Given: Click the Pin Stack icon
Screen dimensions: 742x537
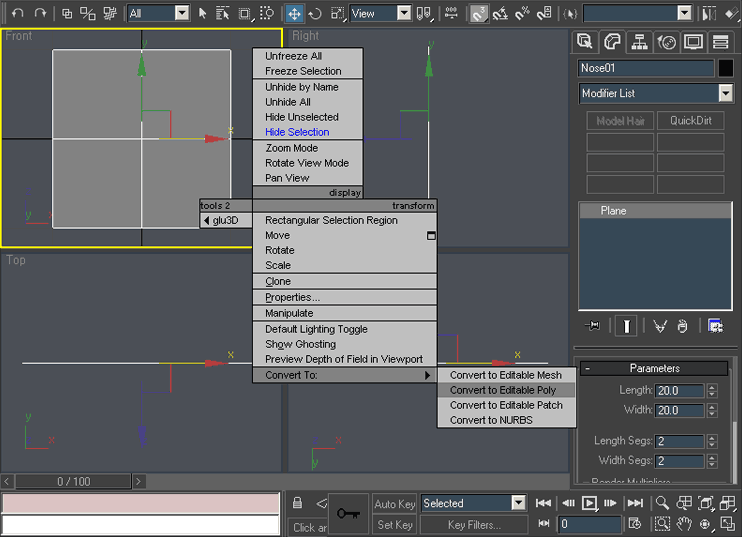Looking at the screenshot, I should 593,326.
